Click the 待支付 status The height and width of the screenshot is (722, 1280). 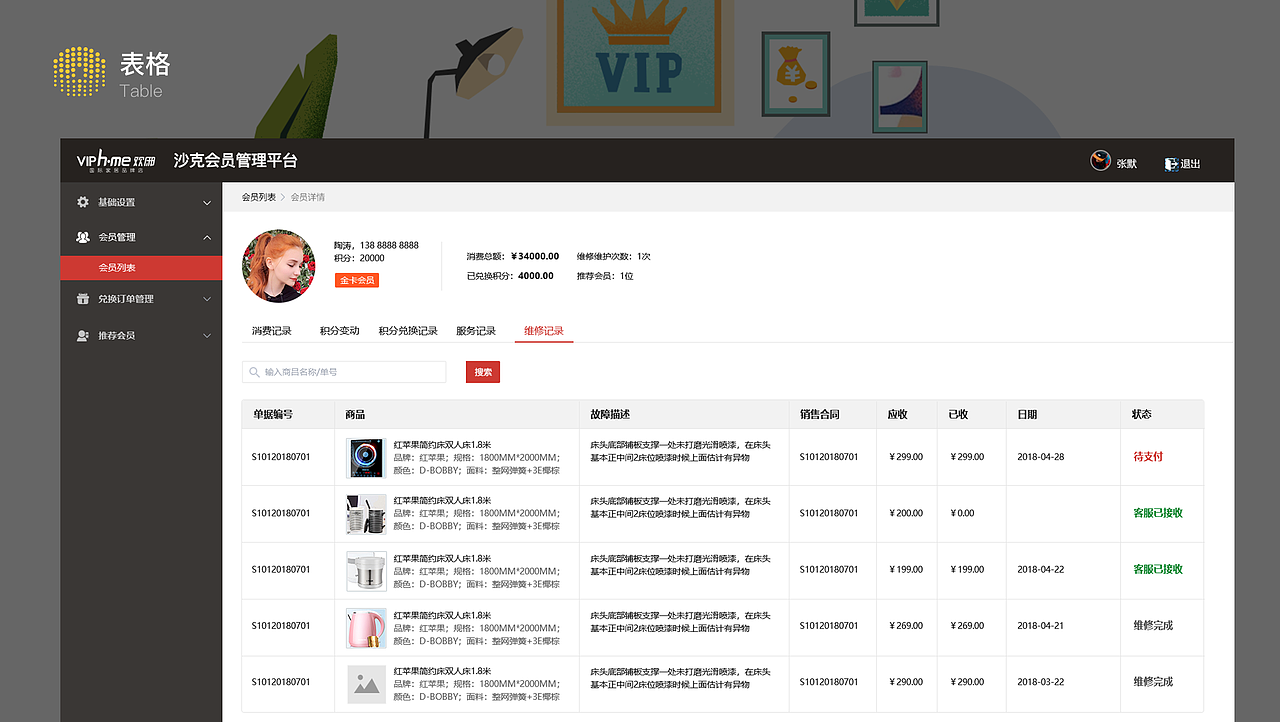coord(1148,457)
